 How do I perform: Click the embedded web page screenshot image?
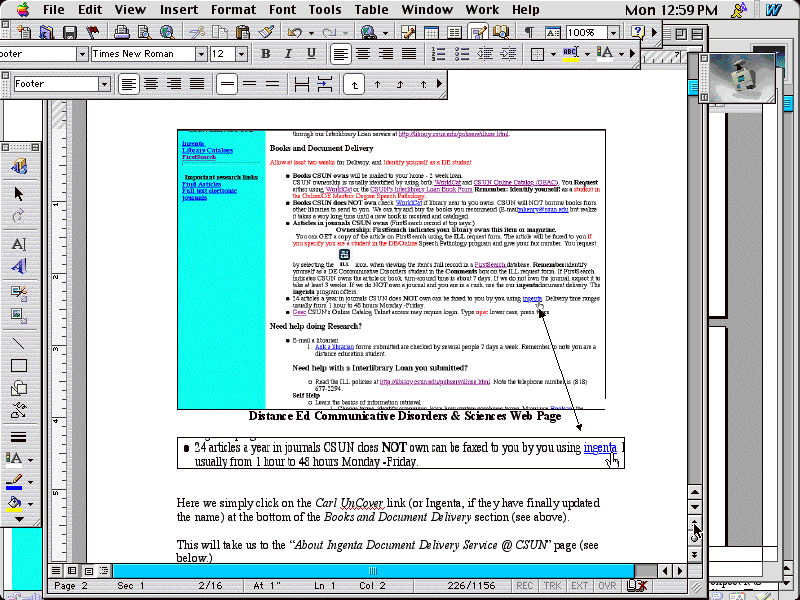point(391,269)
